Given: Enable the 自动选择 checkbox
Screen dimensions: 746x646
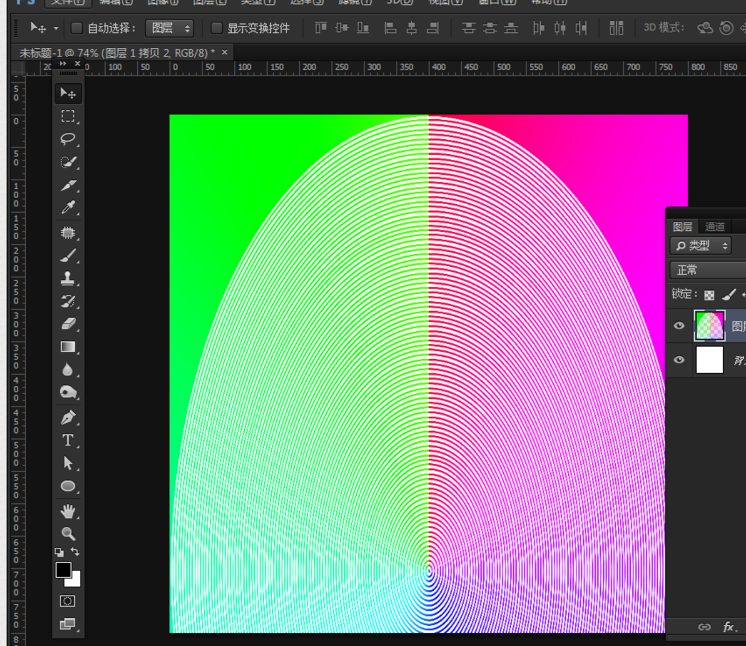Looking at the screenshot, I should 77,28.
